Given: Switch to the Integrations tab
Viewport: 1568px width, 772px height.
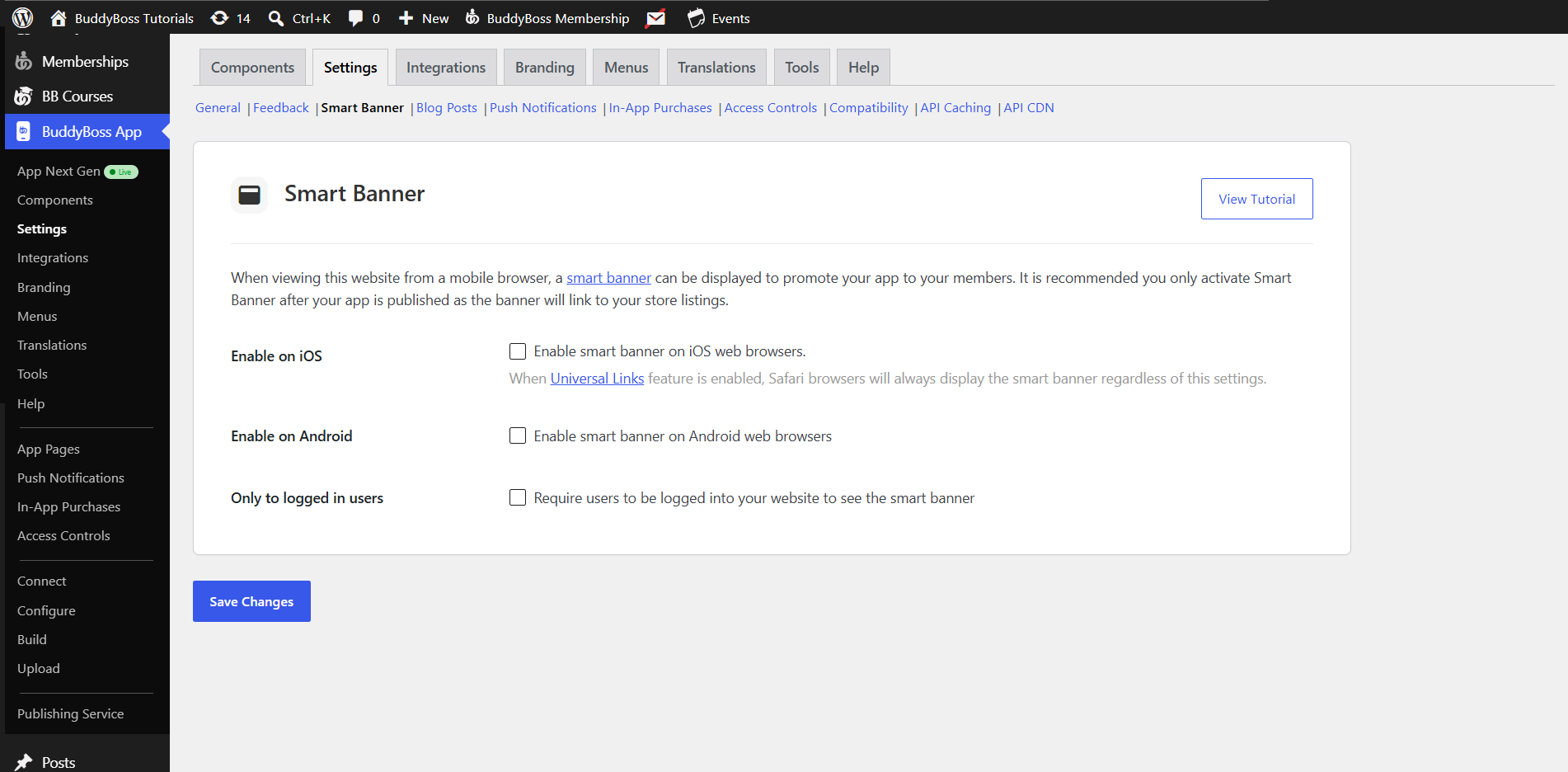Looking at the screenshot, I should click(x=446, y=68).
